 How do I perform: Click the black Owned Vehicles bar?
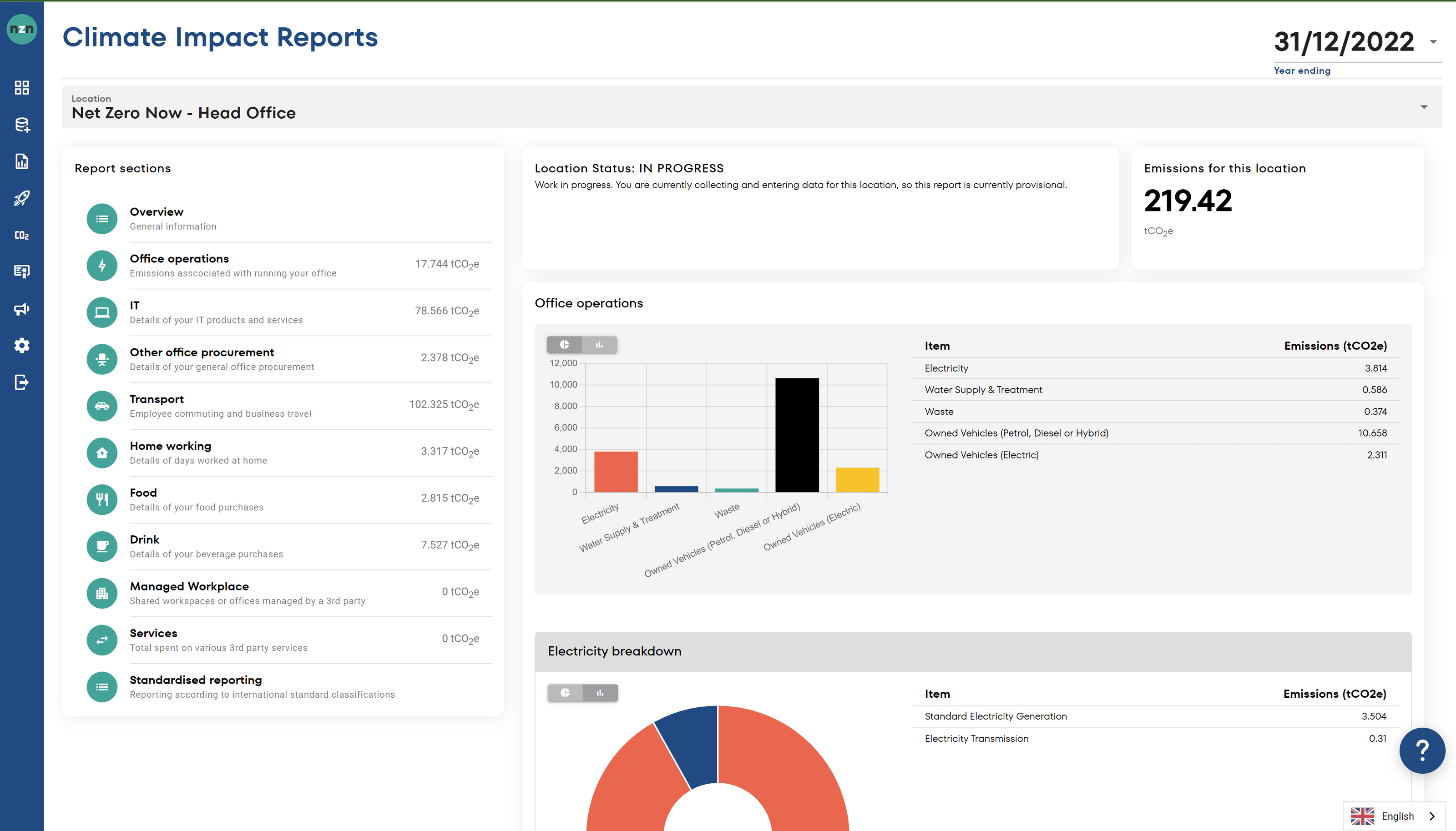[x=797, y=434]
